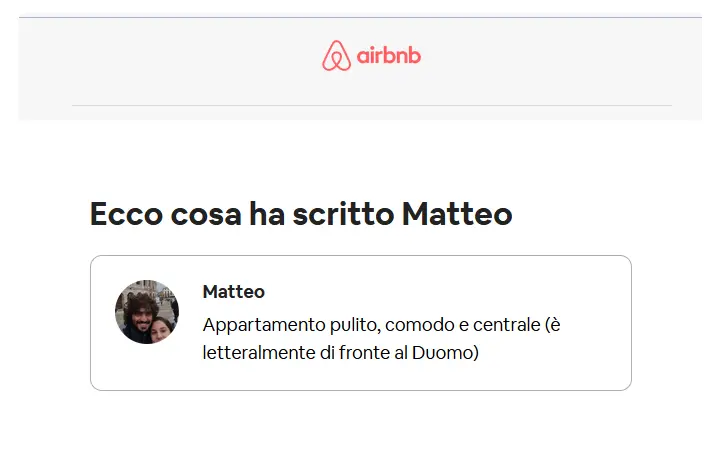This screenshot has height=453, width=720.
Task: Open Matteo's circular profile photo
Action: click(x=147, y=312)
